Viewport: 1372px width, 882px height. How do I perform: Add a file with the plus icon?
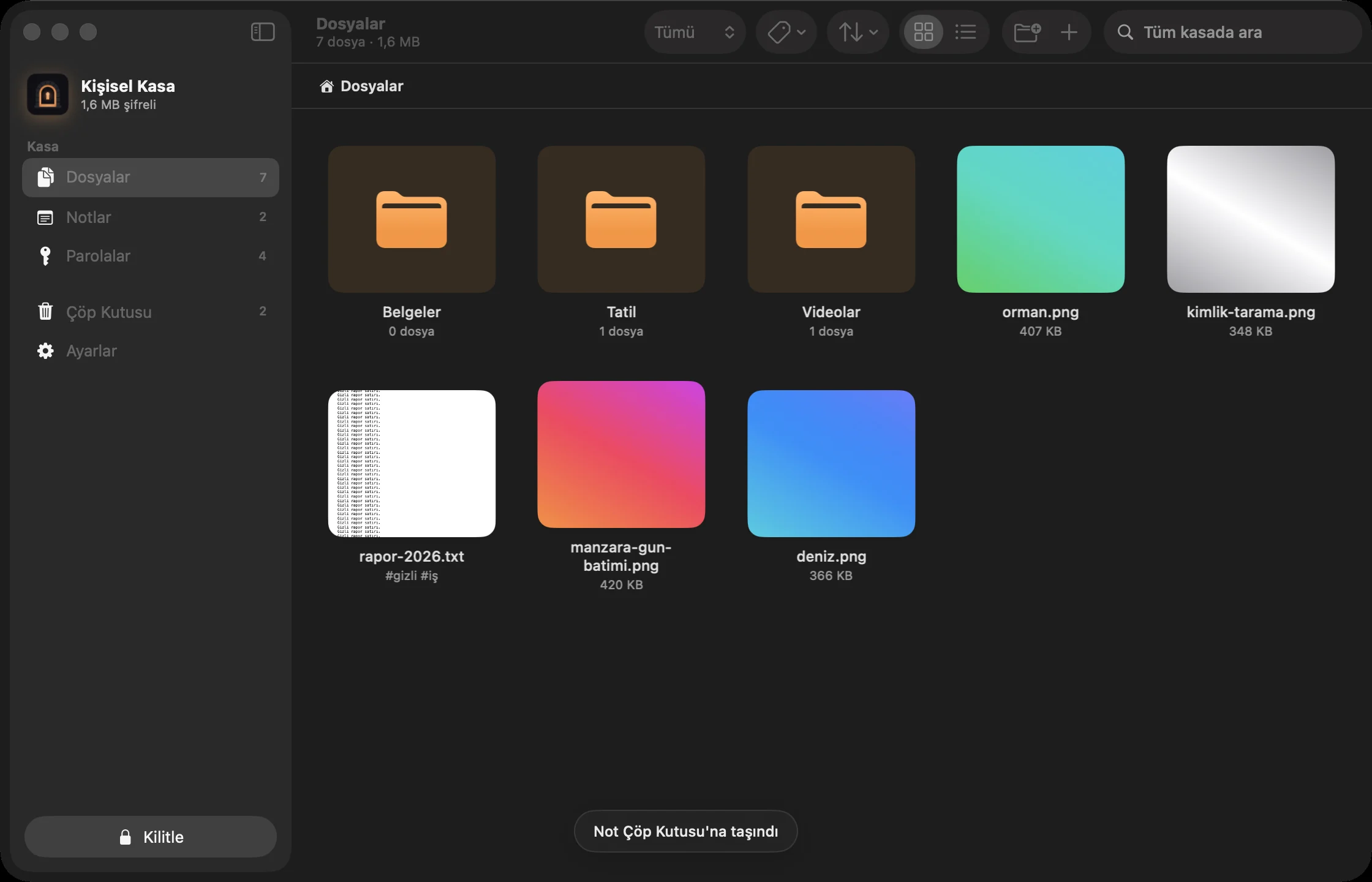(x=1069, y=32)
